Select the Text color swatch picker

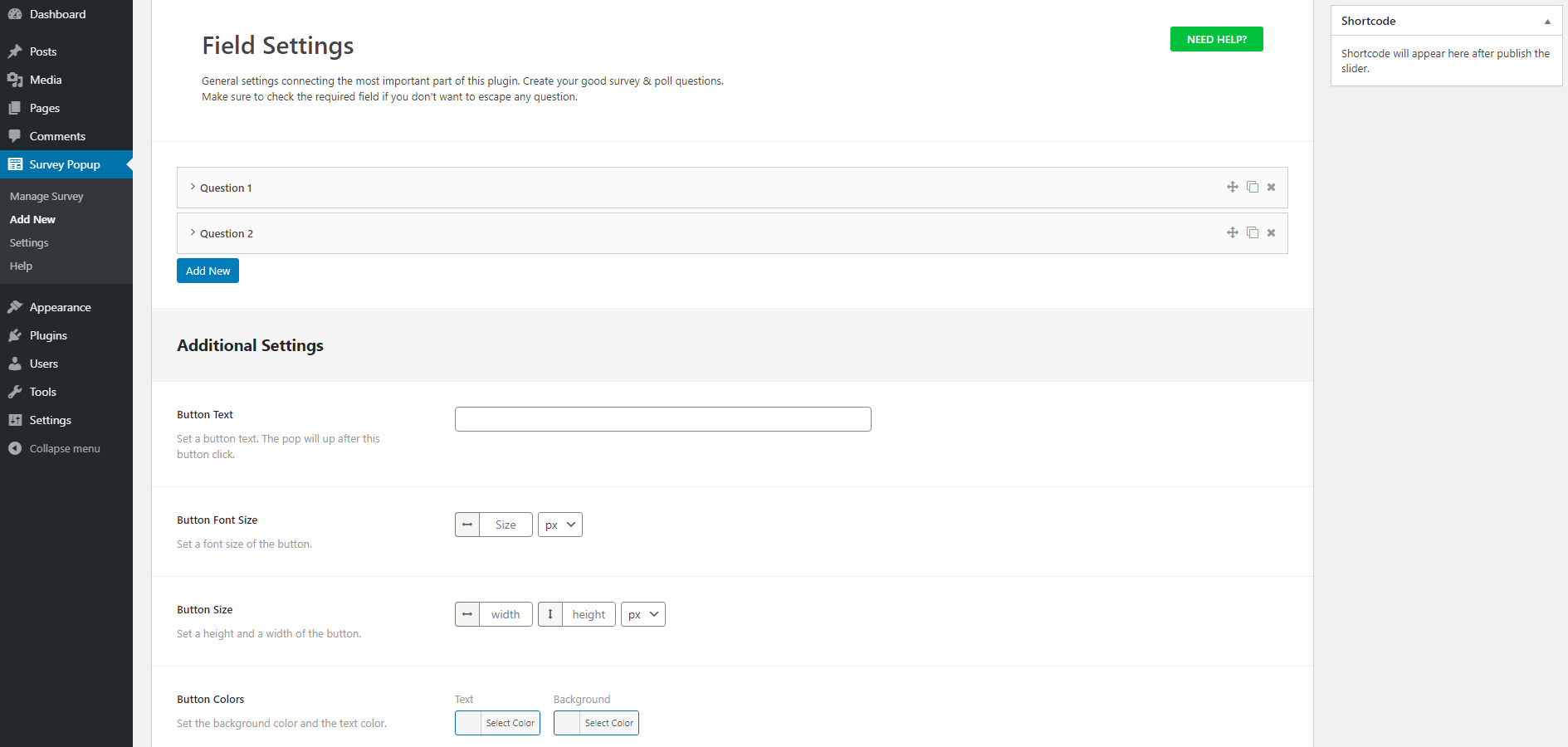click(497, 723)
